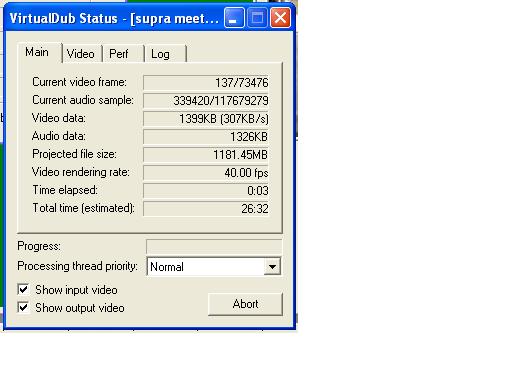Click the Total time estimated value

coord(206,209)
